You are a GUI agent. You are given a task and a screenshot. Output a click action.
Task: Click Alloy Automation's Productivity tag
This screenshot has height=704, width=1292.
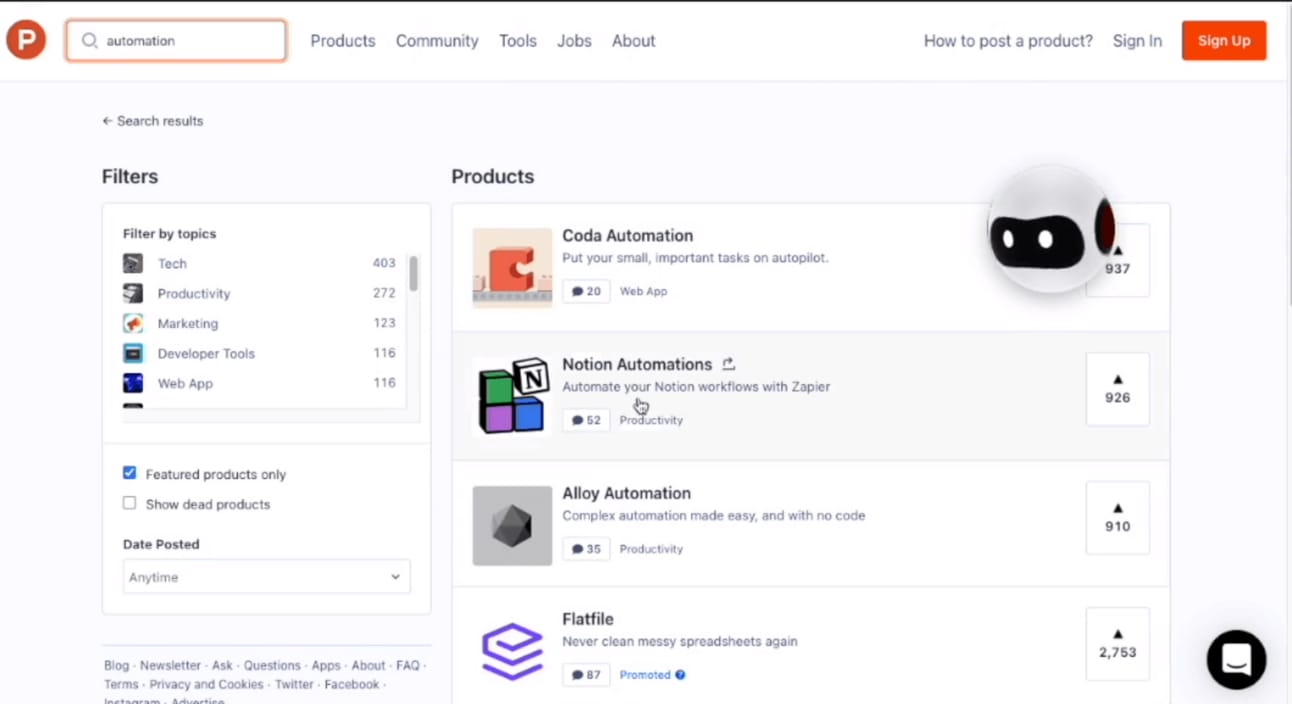click(651, 549)
